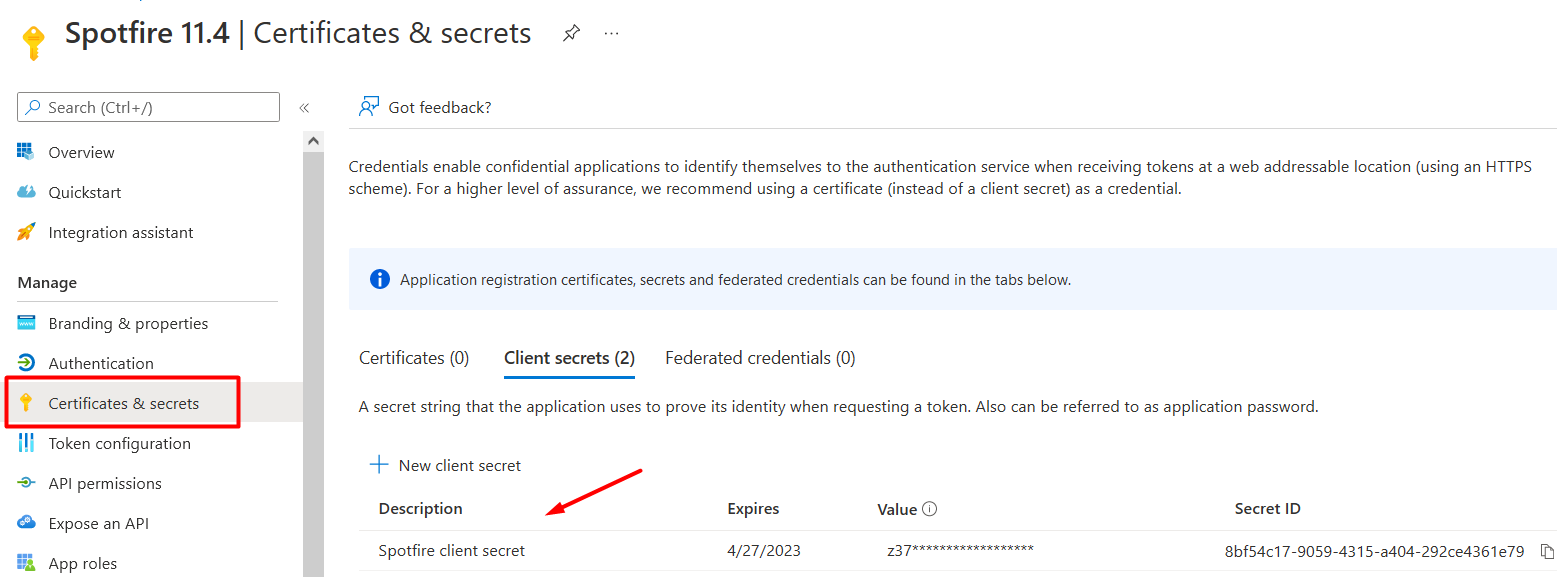Switch to Federated credentials (0) tab
1557x577 pixels.
point(760,358)
